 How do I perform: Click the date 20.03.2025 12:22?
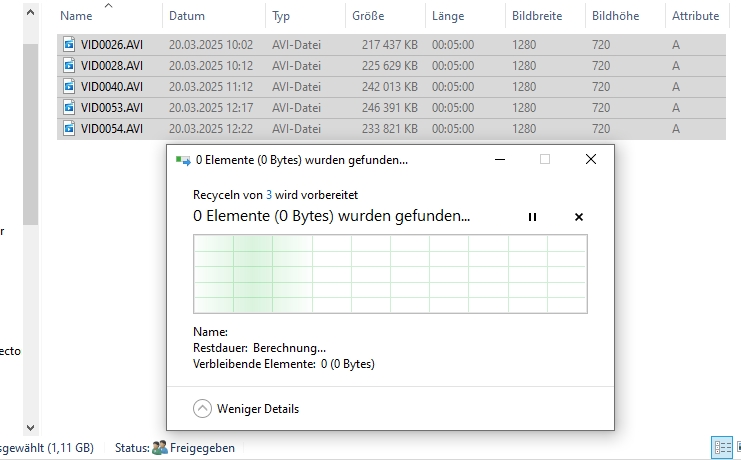211,129
